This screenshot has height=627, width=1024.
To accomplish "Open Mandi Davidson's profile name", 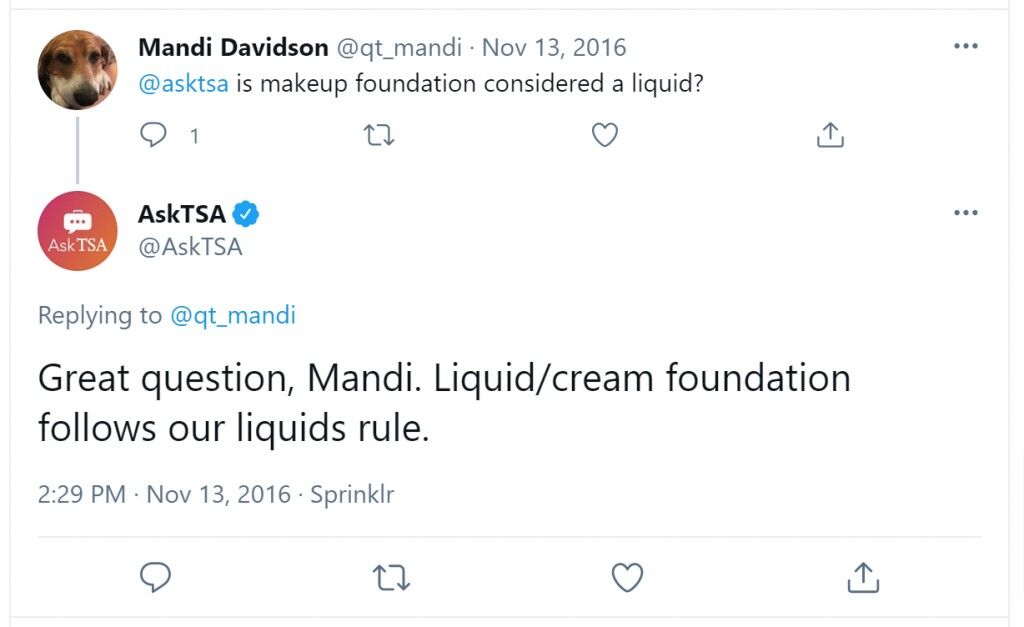I will click(x=233, y=47).
